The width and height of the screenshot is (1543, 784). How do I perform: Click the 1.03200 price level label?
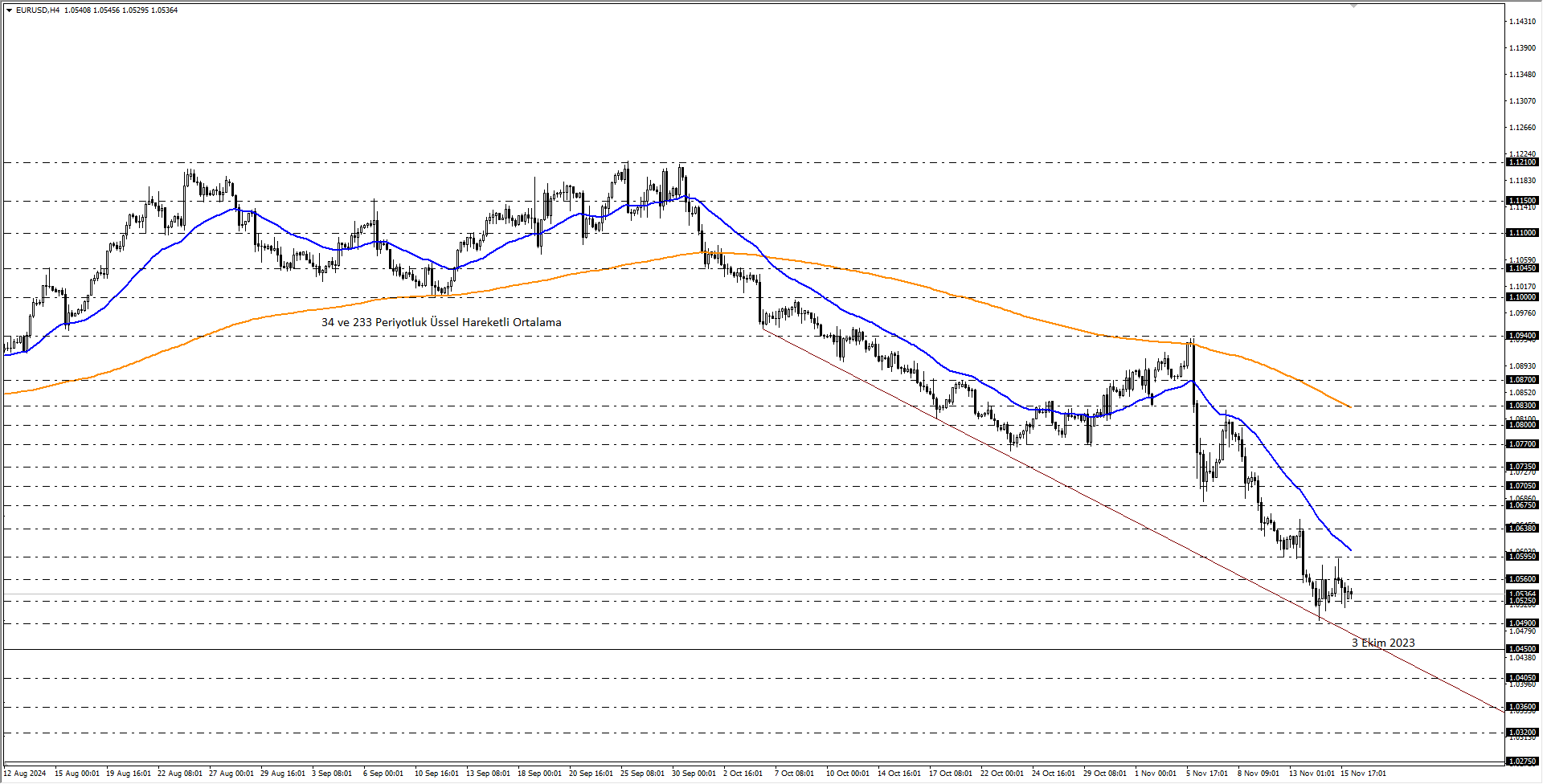[x=1522, y=733]
